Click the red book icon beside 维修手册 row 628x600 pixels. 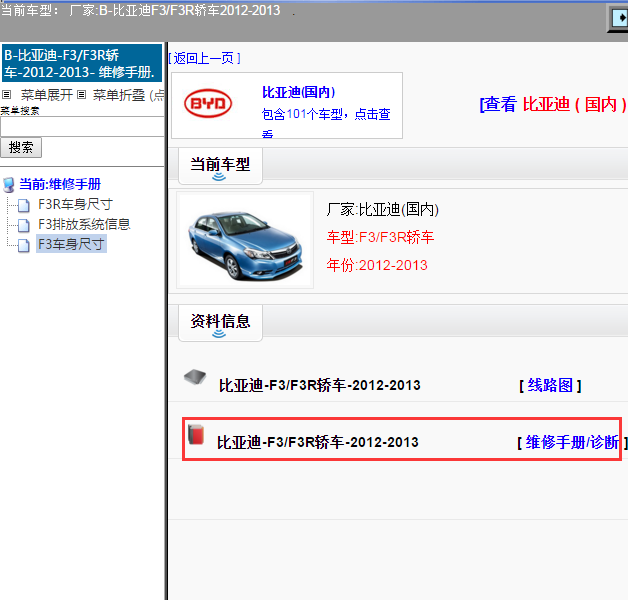pyautogui.click(x=196, y=435)
